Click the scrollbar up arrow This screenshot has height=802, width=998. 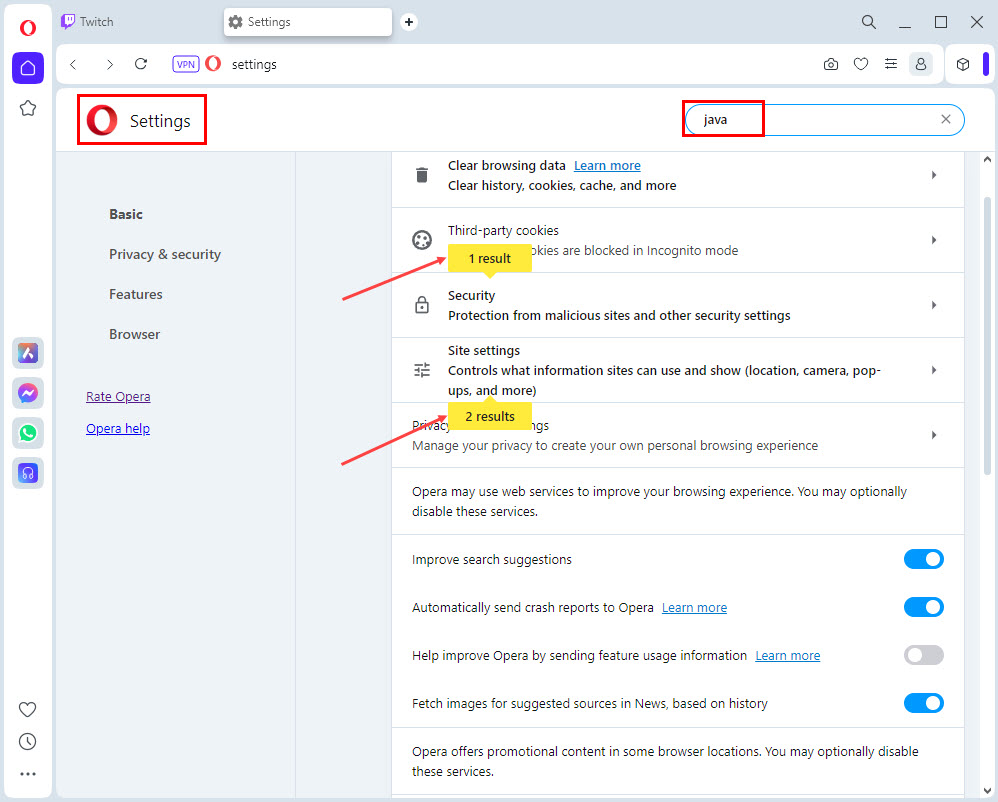pyautogui.click(x=987, y=159)
